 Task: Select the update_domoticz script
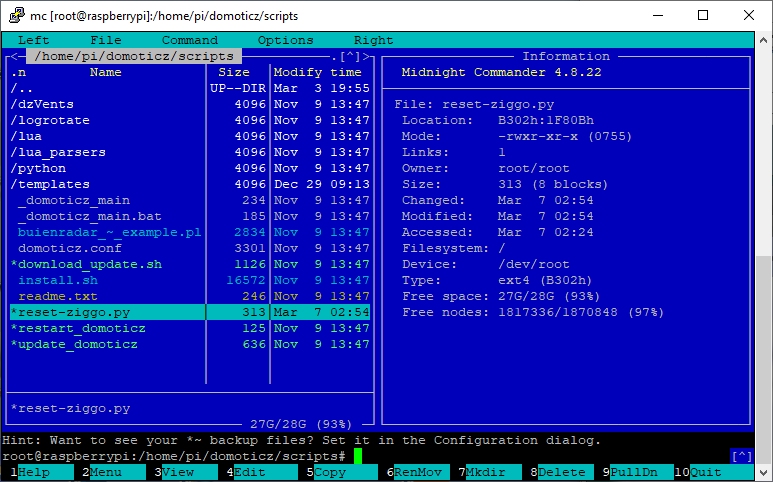(x=190, y=344)
